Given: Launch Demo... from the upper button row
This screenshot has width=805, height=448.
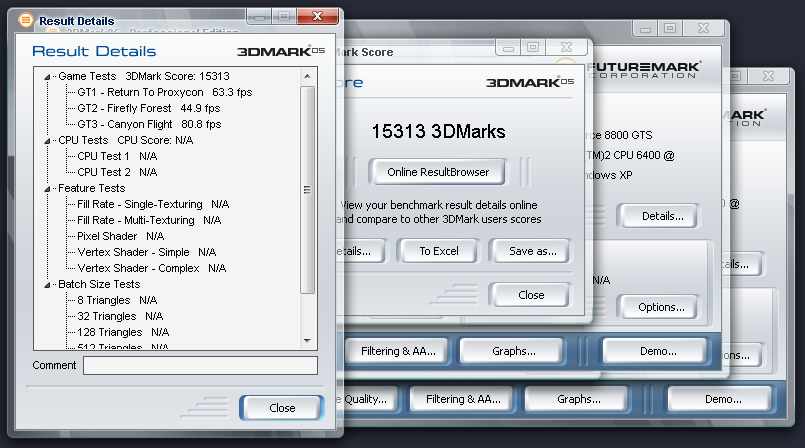Looking at the screenshot, I should (x=658, y=352).
